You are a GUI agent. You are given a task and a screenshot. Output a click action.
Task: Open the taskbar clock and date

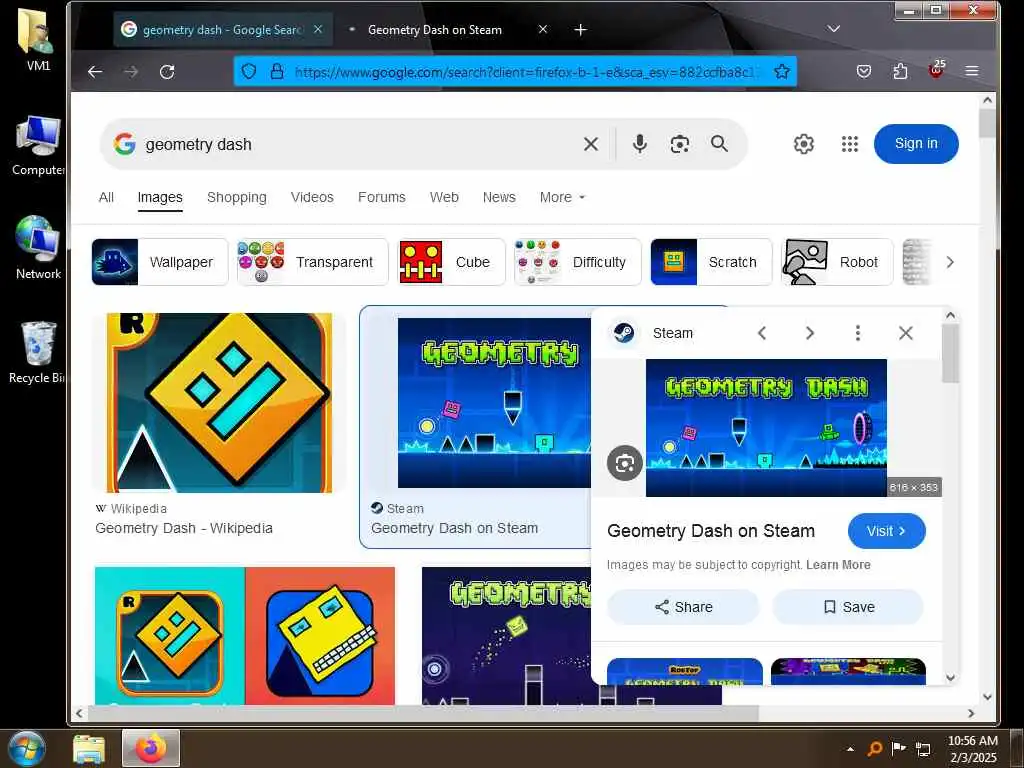click(x=972, y=749)
